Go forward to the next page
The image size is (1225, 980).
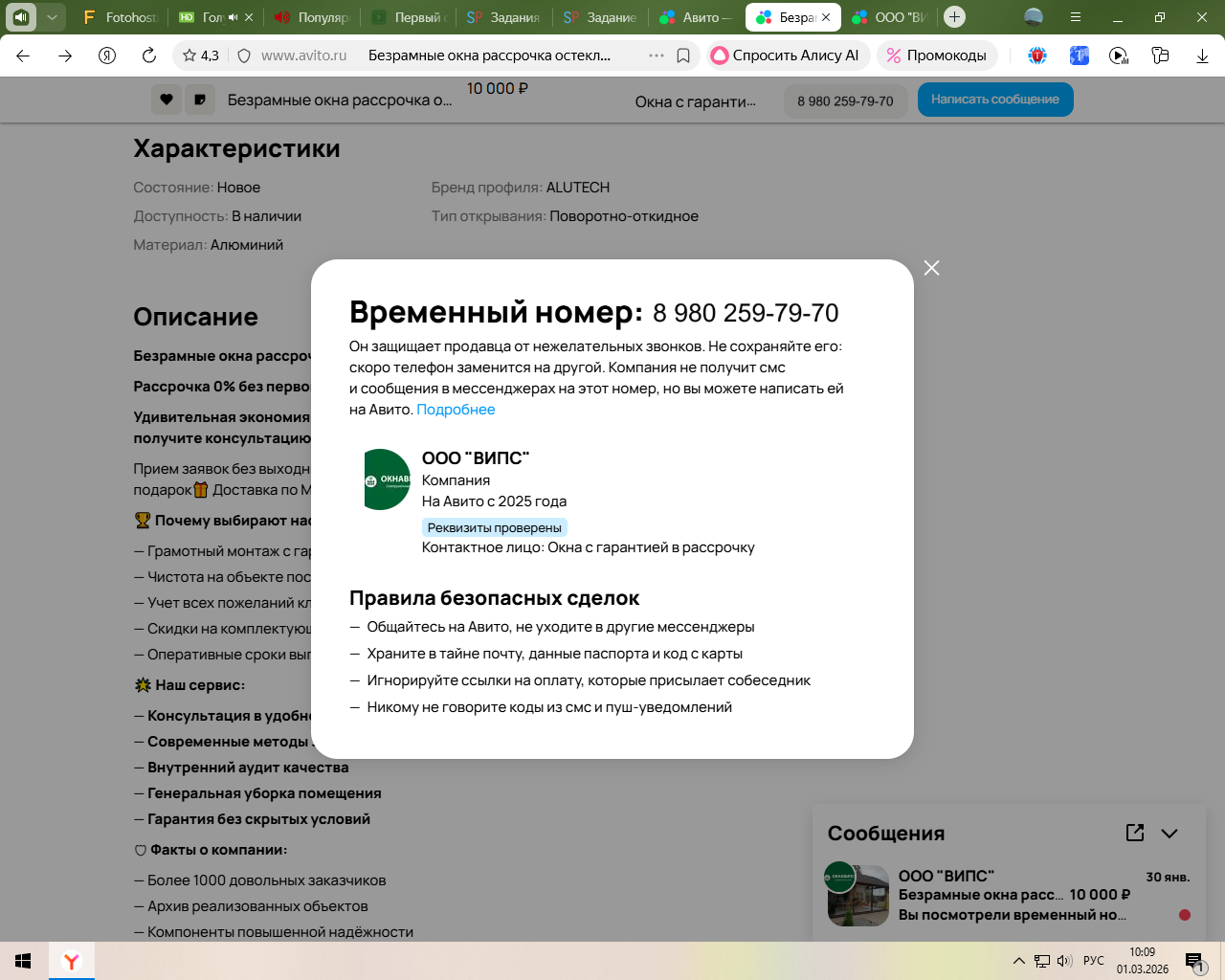[65, 56]
